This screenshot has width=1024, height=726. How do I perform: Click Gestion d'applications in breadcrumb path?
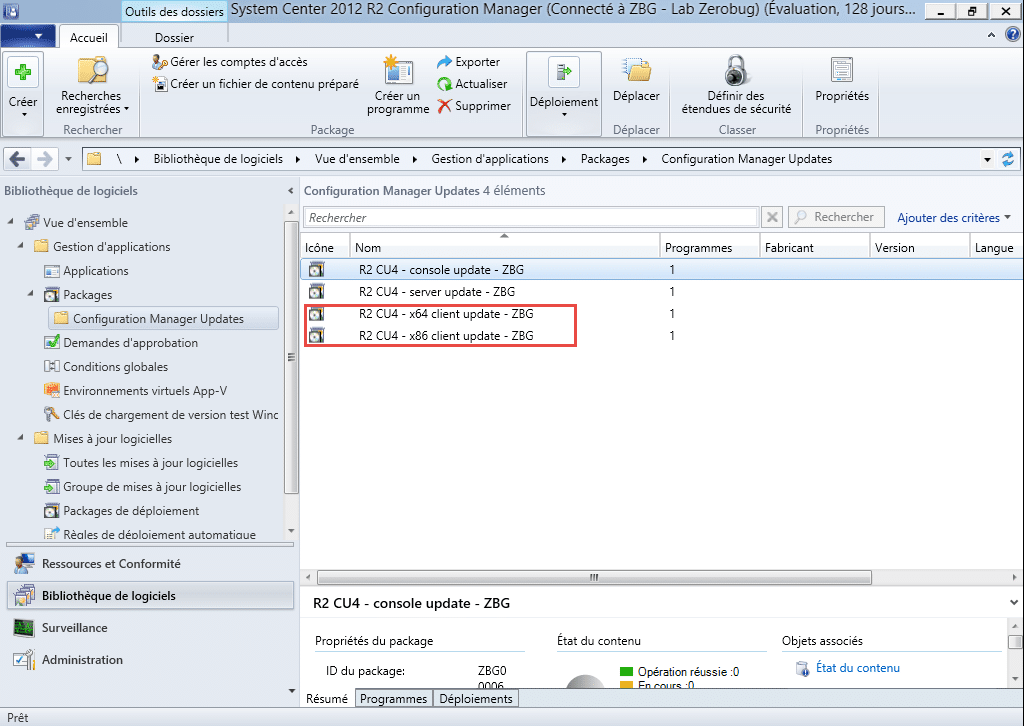(490, 159)
